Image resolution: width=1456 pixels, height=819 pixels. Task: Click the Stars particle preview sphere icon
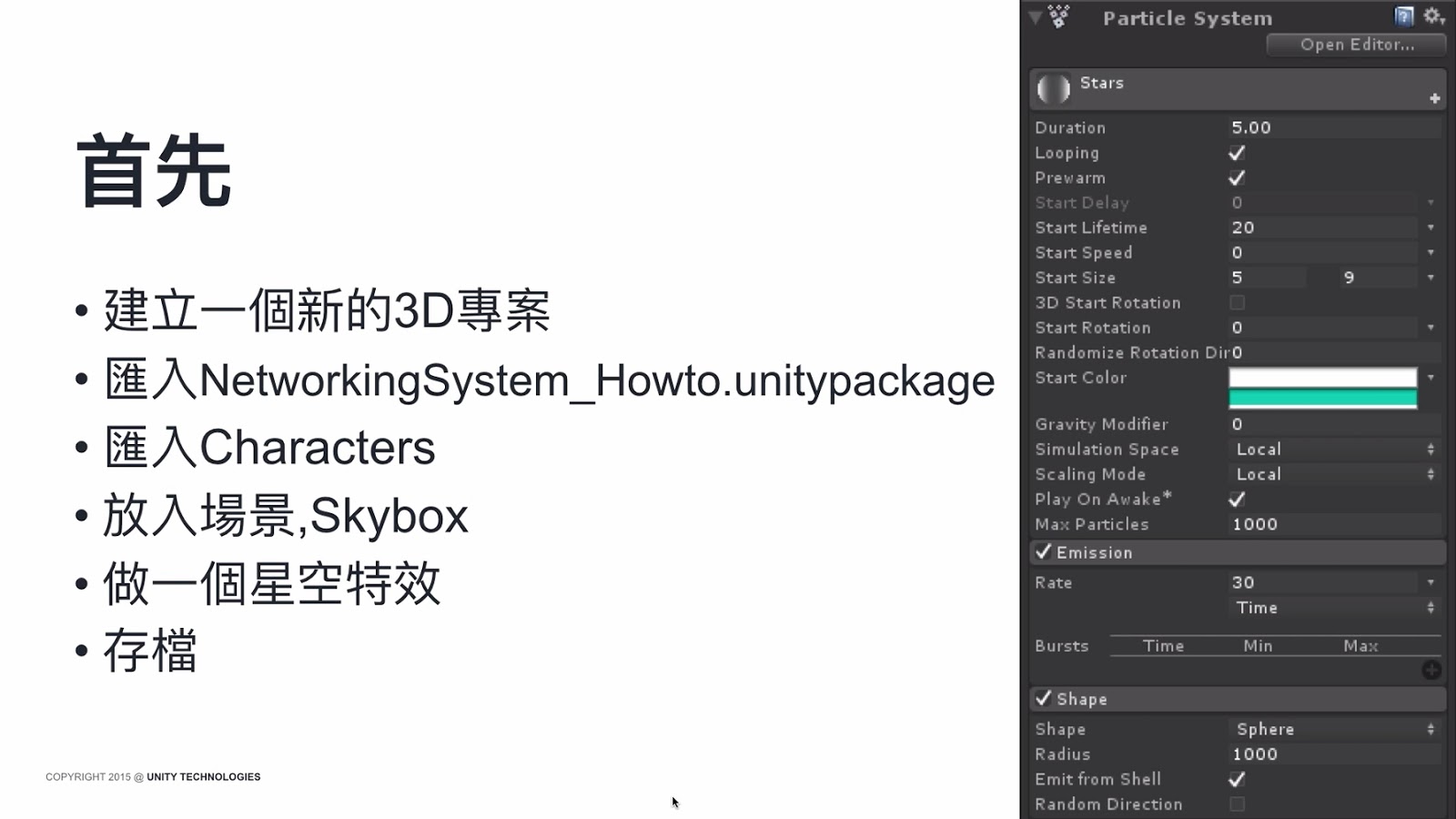pyautogui.click(x=1054, y=88)
